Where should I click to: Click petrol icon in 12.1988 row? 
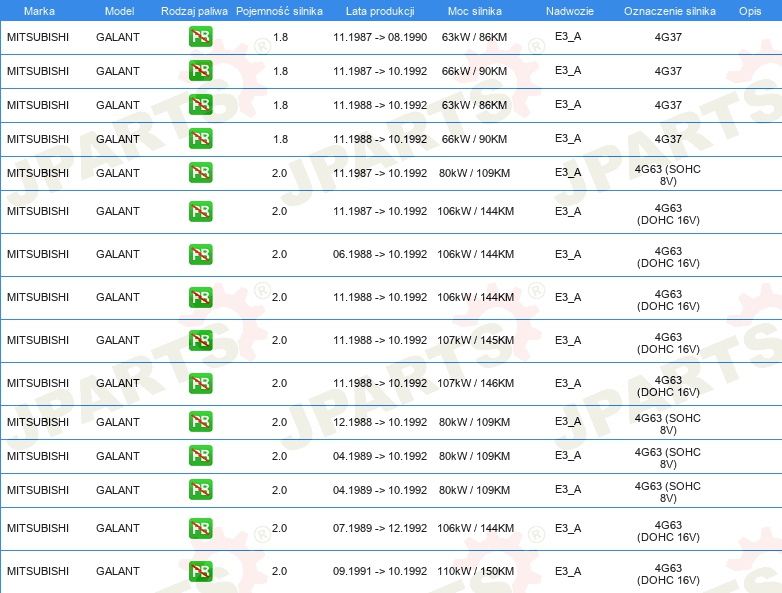tap(200, 422)
